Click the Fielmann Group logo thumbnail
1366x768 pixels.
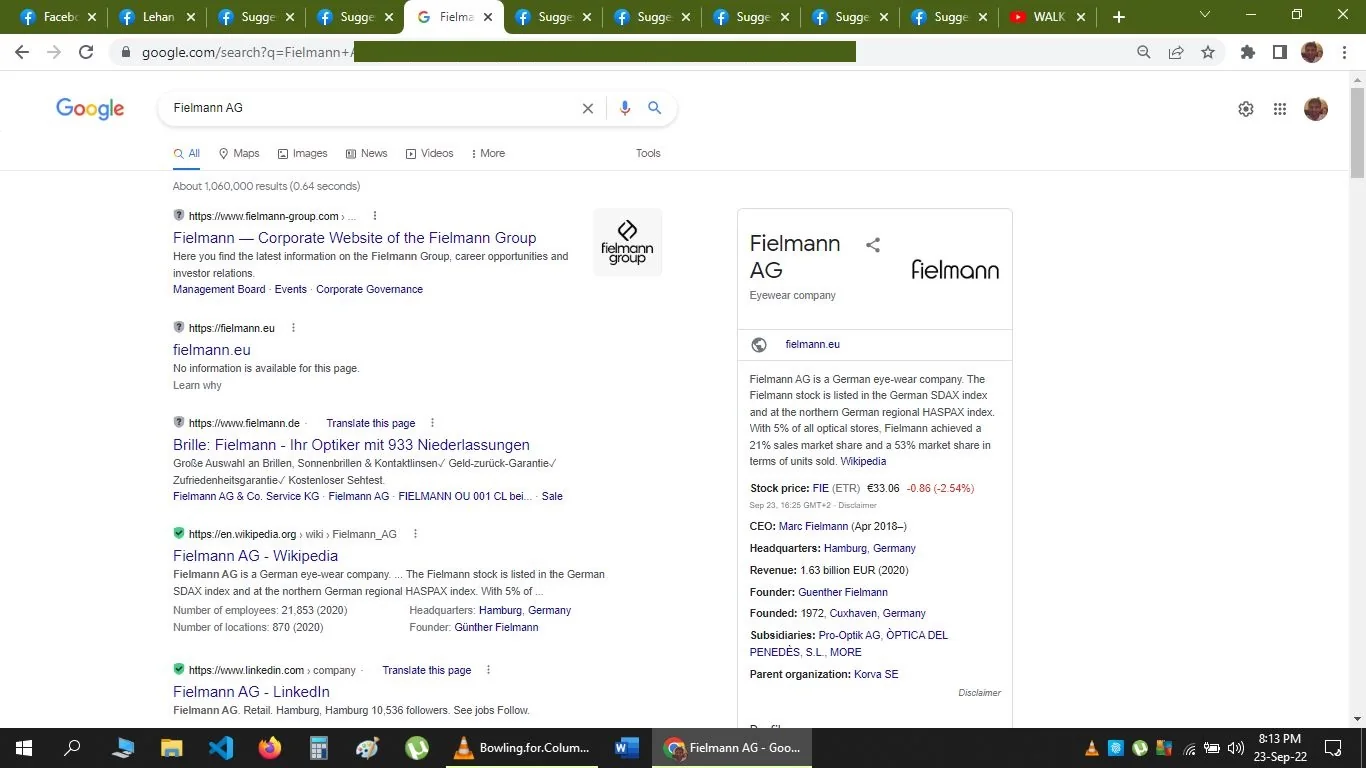(x=628, y=242)
